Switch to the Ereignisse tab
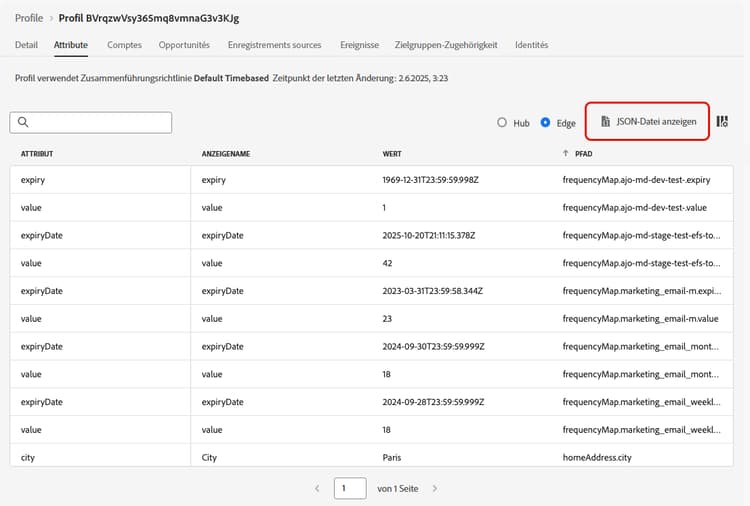This screenshot has width=750, height=506. [x=359, y=45]
